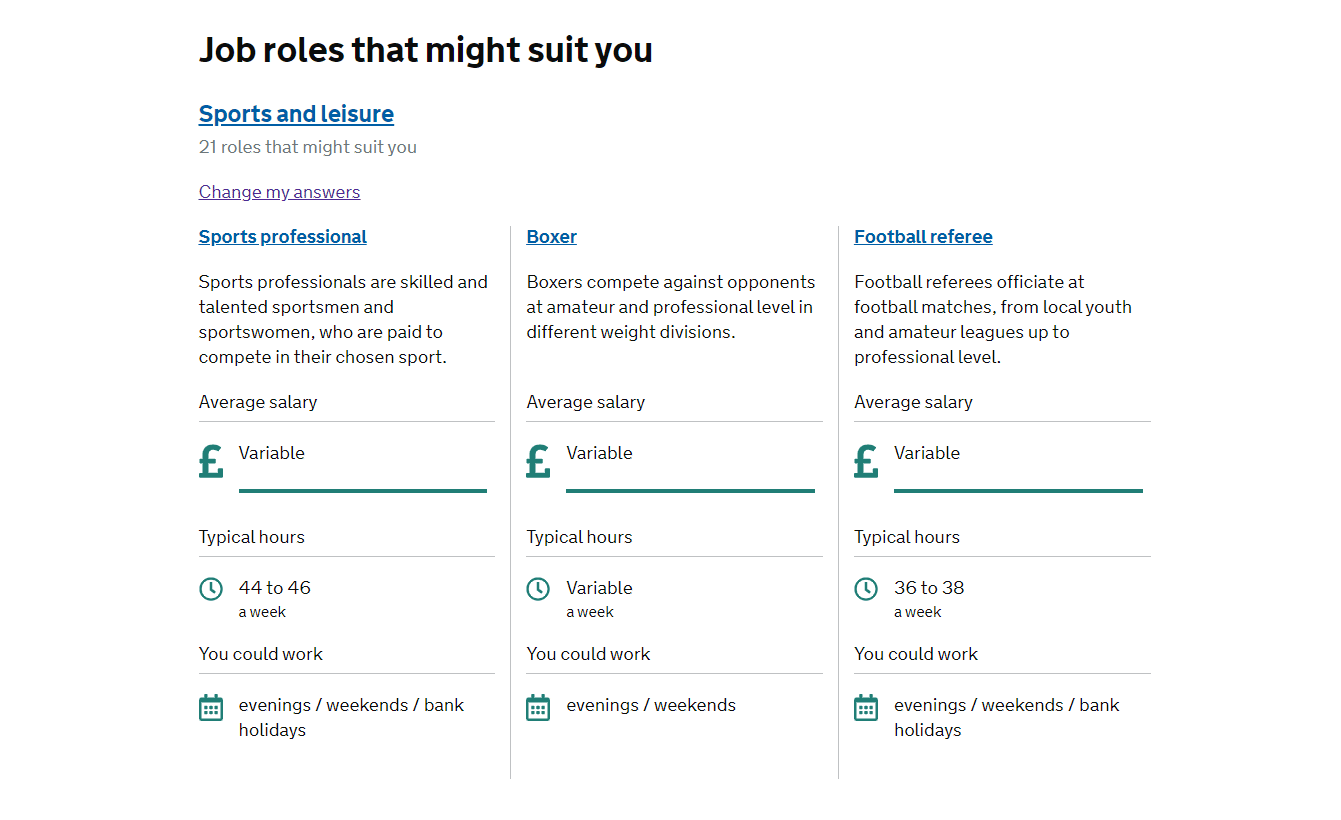Click the calendar icon under Sports professional

tap(211, 708)
